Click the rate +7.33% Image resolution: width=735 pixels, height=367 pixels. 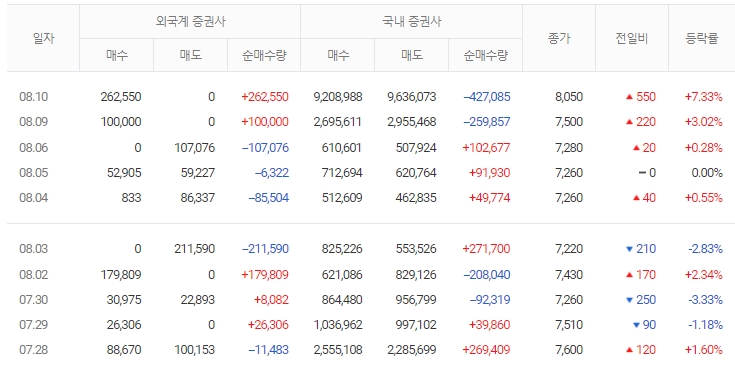point(704,97)
